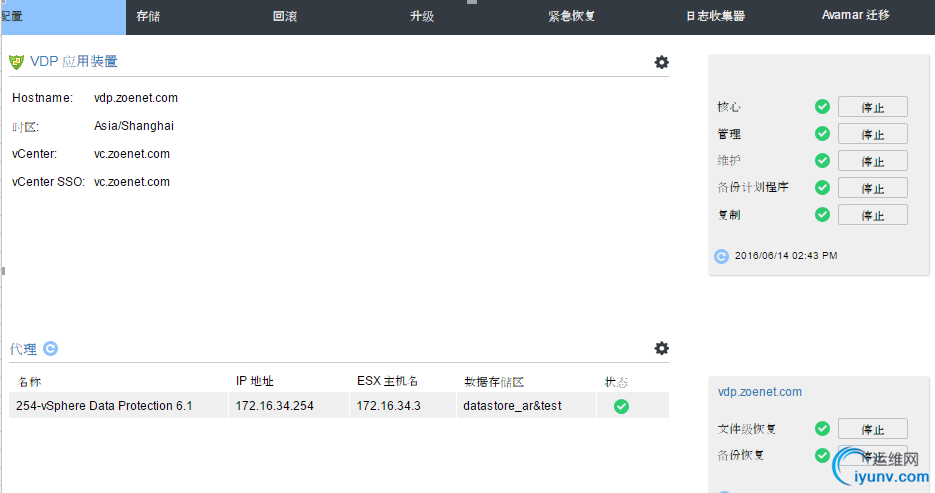This screenshot has height=493, width=935.
Task: Click the Hostname value vdp.zoenet.com
Action: tap(136, 98)
